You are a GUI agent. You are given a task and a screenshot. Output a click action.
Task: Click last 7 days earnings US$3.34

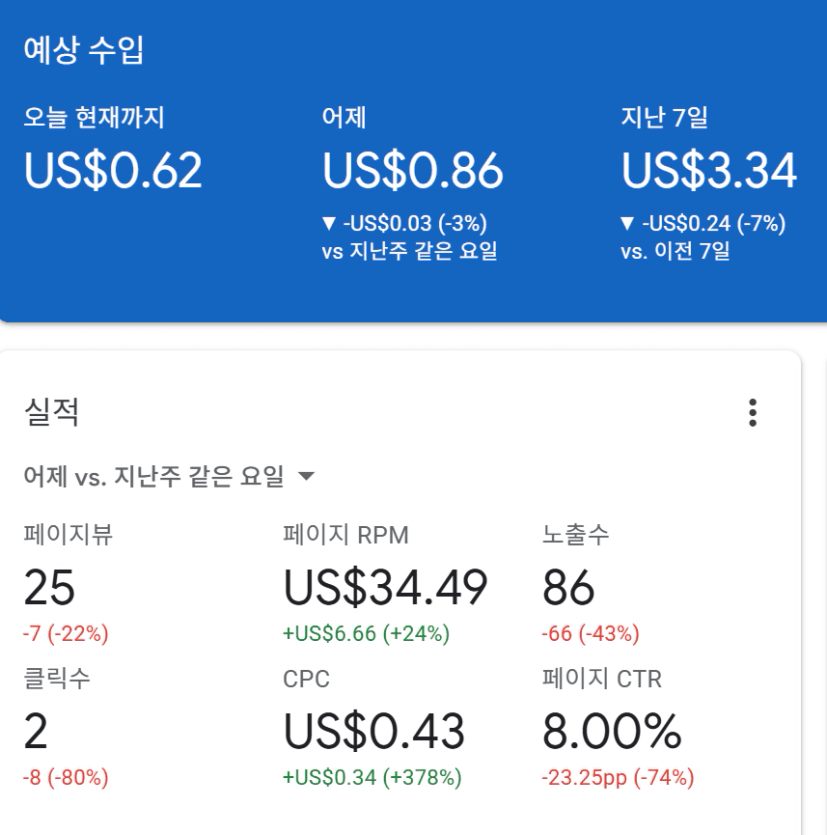click(709, 171)
